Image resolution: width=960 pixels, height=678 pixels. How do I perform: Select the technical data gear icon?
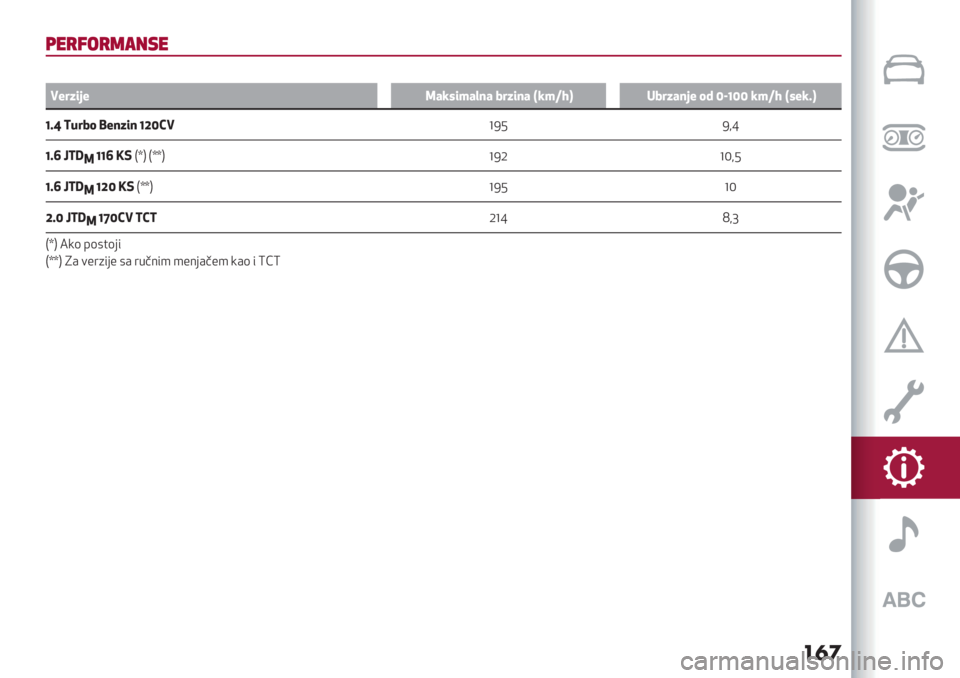tap(904, 468)
